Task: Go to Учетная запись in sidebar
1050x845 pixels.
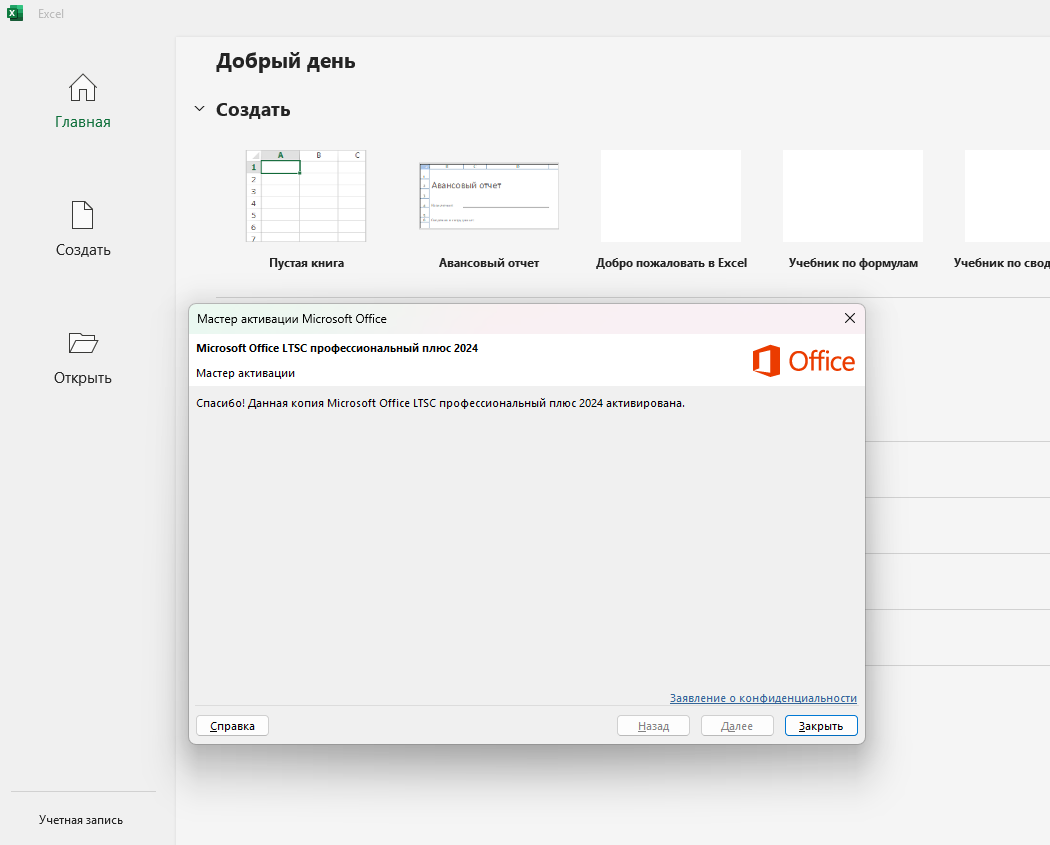Action: (x=81, y=820)
